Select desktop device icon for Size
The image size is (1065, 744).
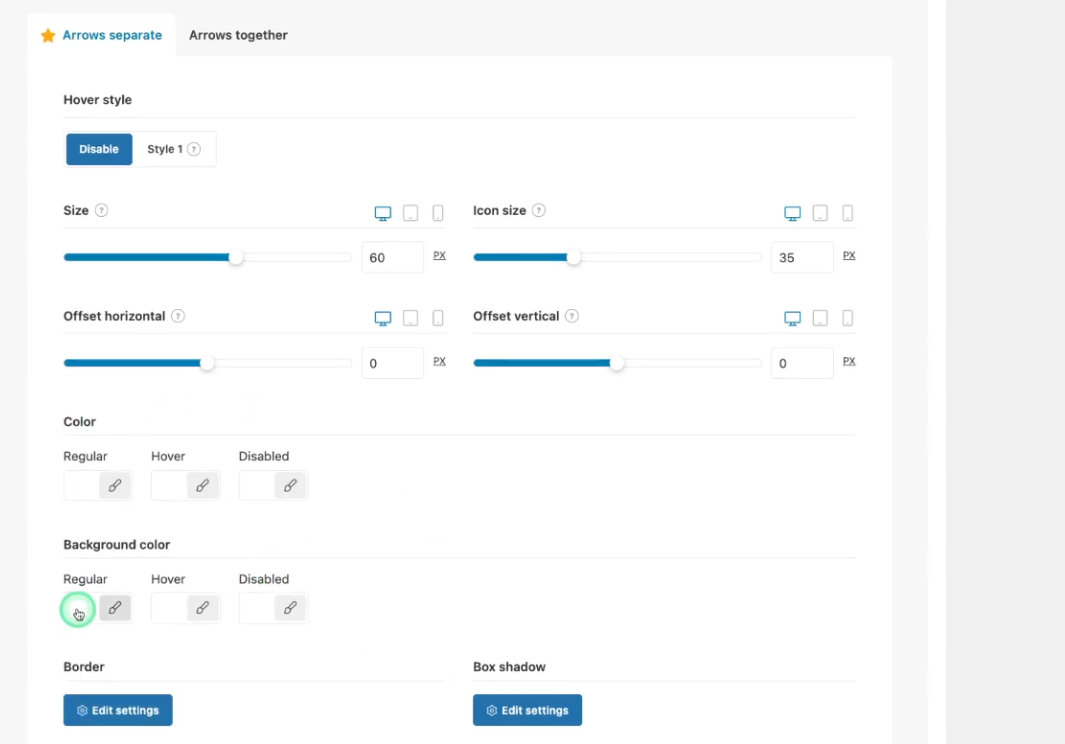click(x=383, y=213)
